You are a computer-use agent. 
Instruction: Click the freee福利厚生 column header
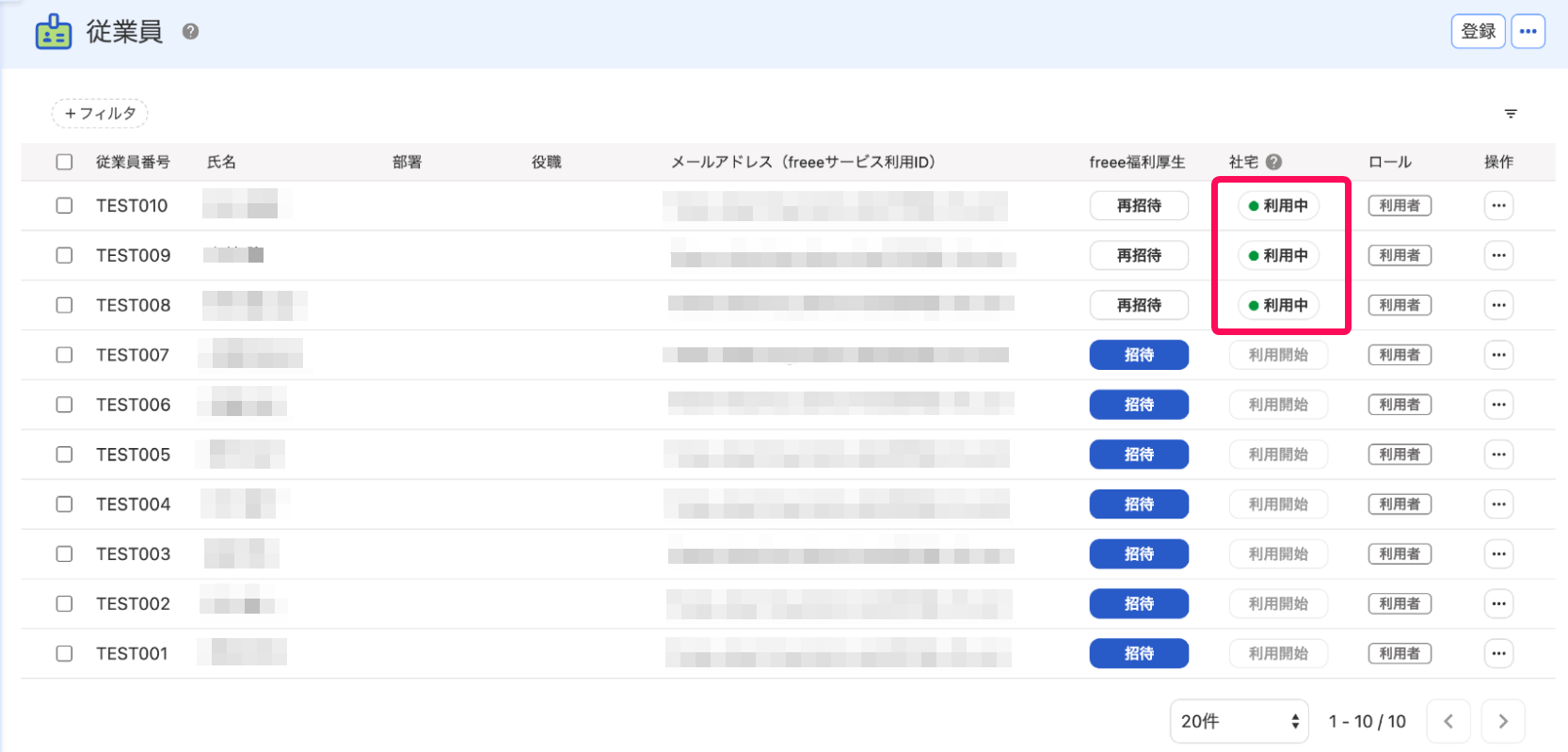pyautogui.click(x=1137, y=162)
